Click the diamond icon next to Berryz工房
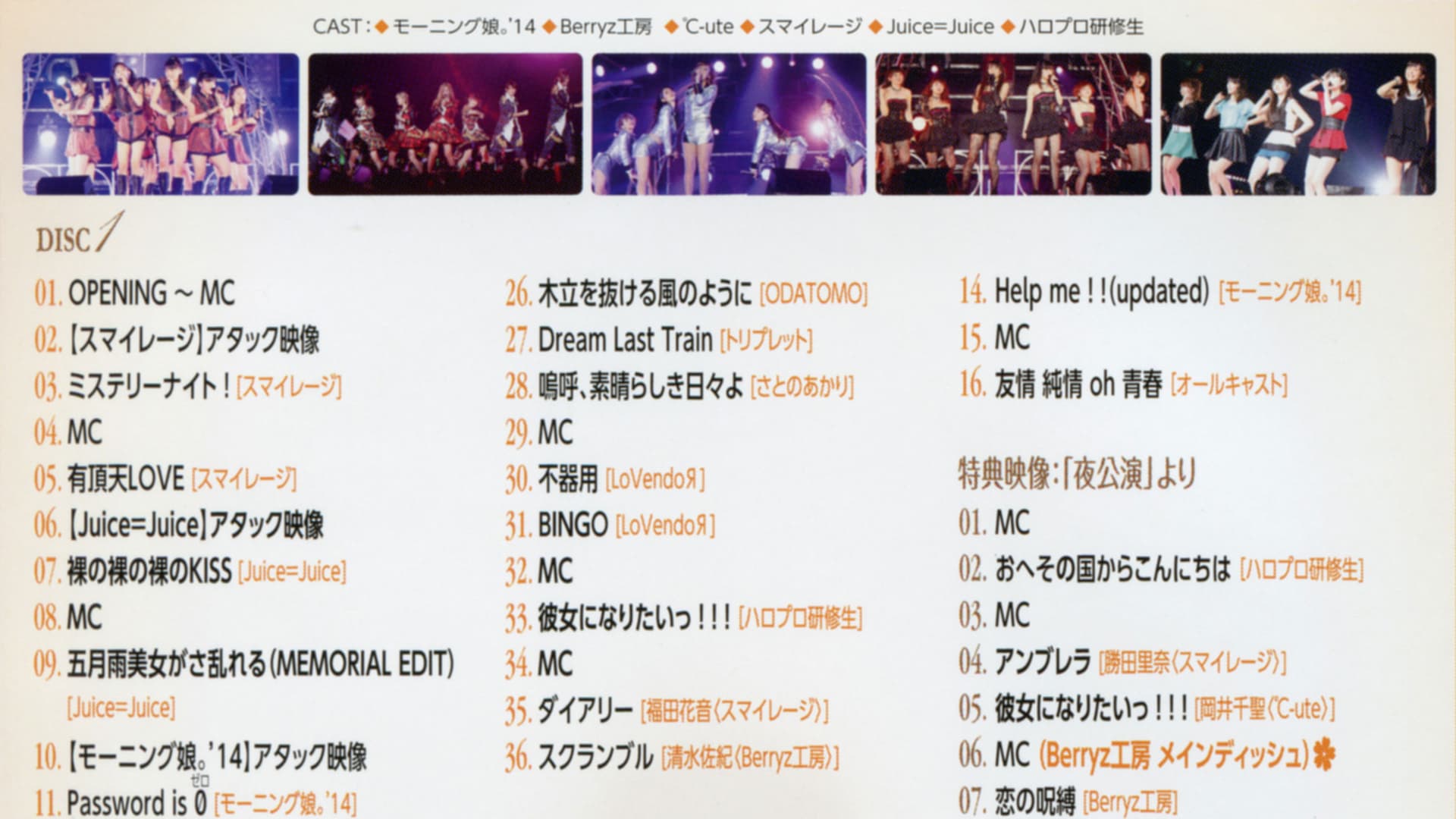 (x=548, y=27)
